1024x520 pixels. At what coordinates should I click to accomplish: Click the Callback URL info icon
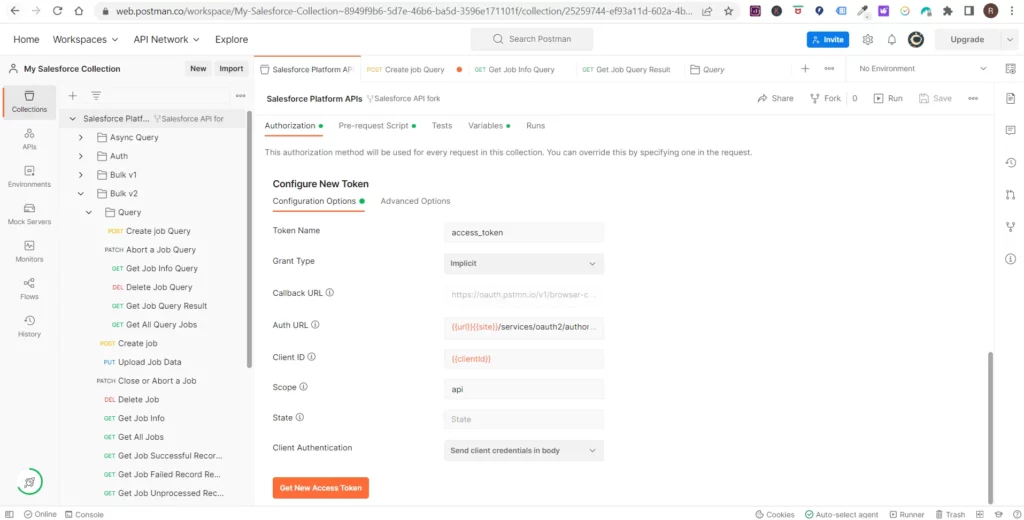point(330,293)
